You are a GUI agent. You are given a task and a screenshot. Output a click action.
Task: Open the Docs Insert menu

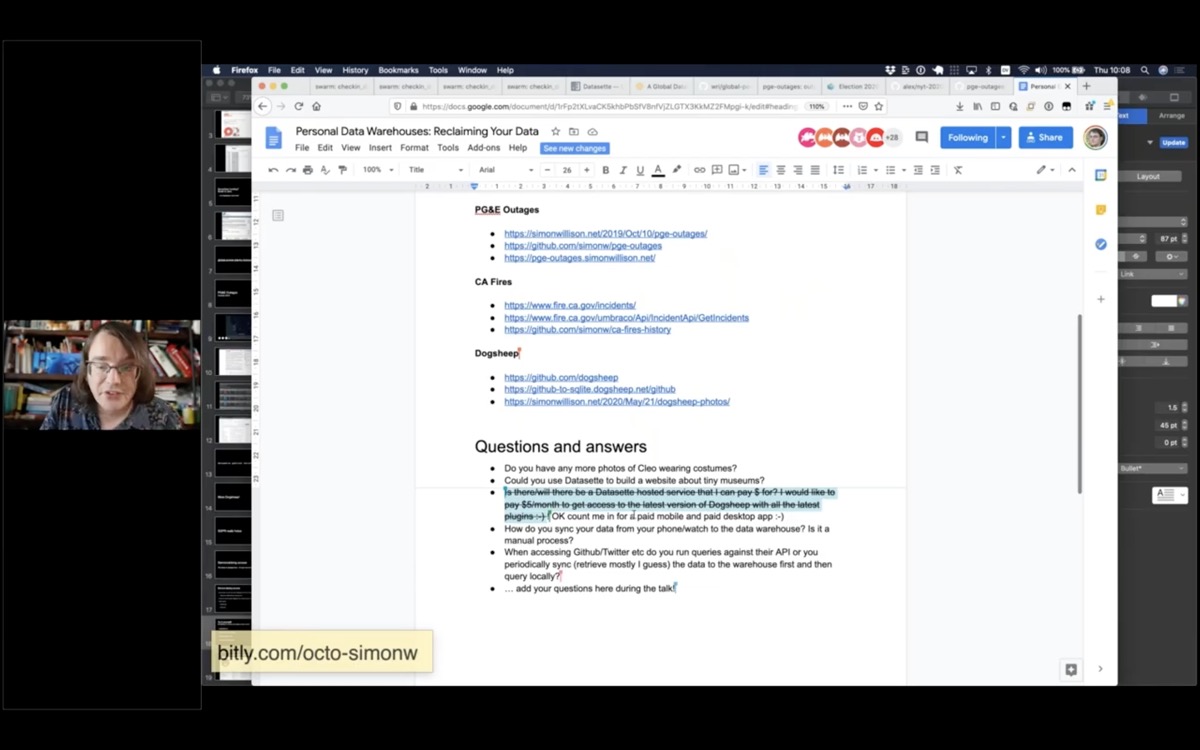tap(380, 148)
